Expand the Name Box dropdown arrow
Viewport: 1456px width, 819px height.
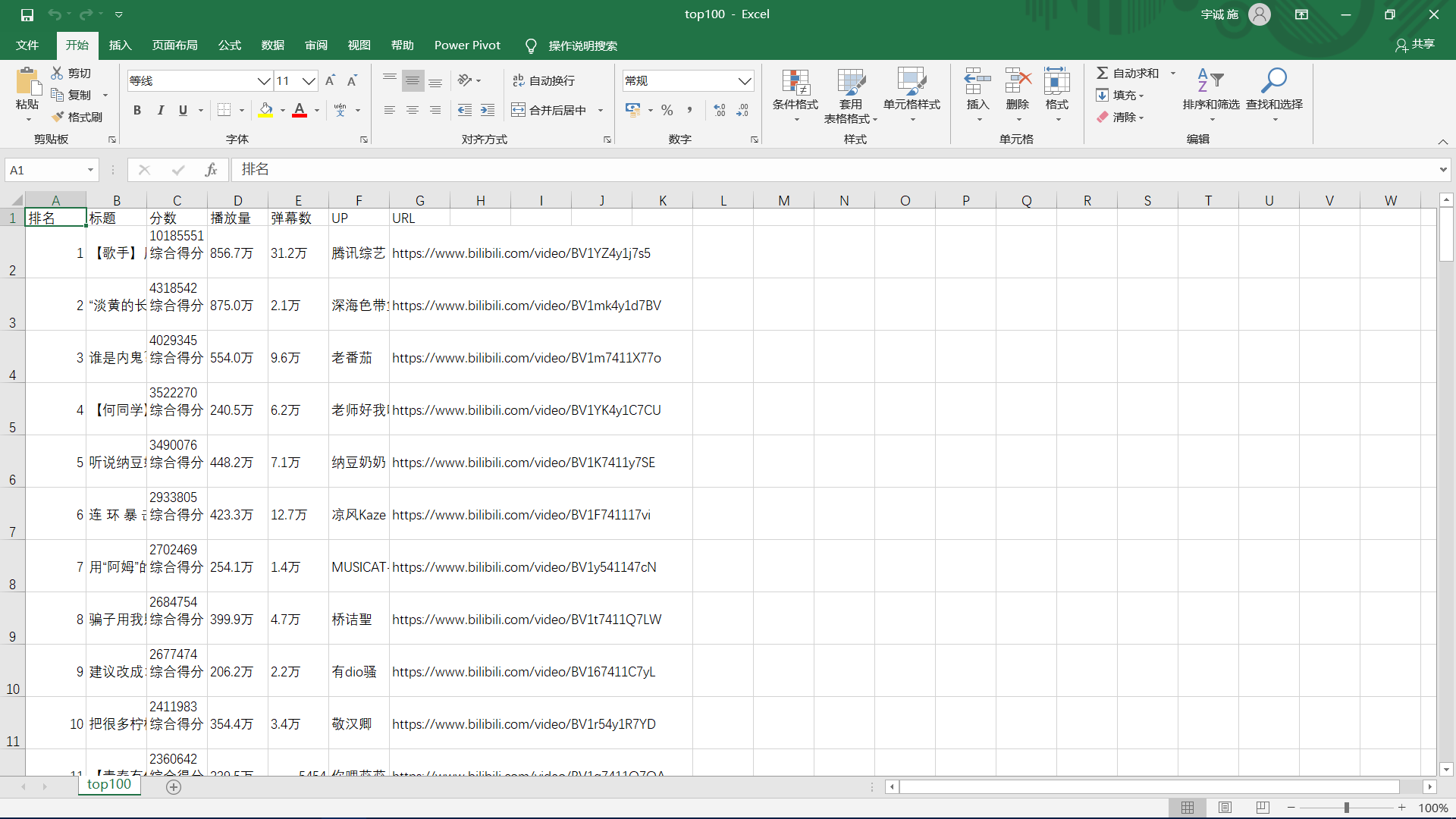(90, 170)
